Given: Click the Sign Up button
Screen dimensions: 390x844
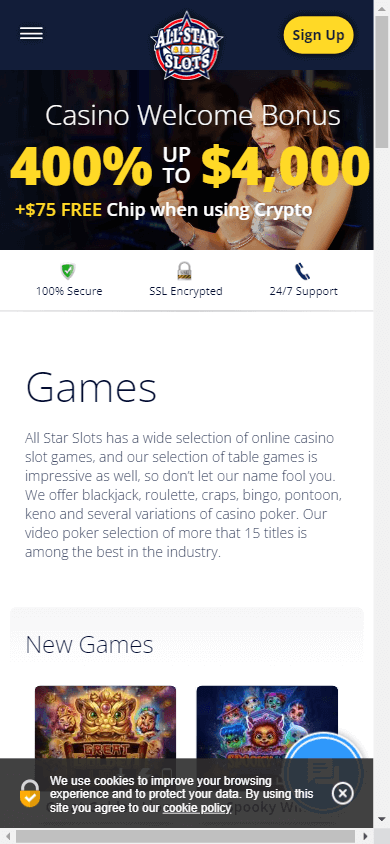Looking at the screenshot, I should [318, 35].
